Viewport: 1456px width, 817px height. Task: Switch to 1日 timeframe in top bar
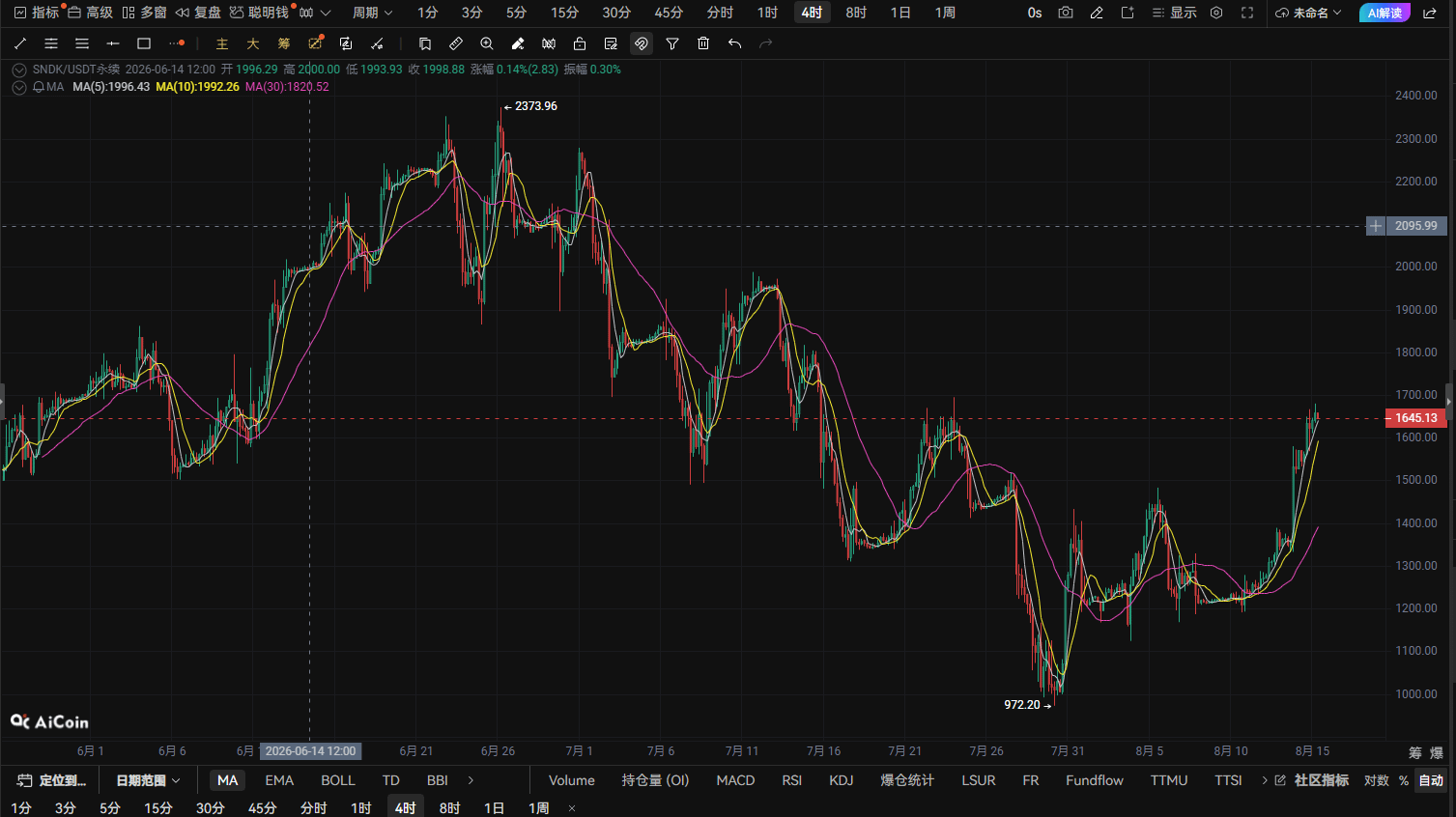900,13
